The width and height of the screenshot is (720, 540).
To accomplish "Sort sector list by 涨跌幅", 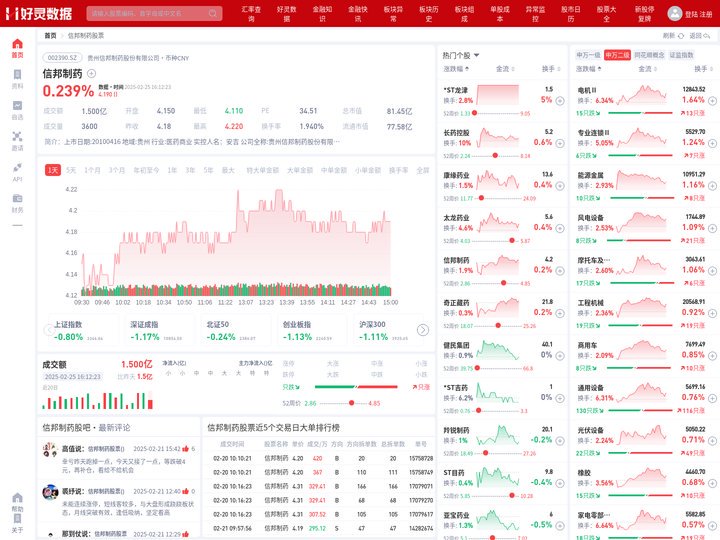I will (x=589, y=69).
